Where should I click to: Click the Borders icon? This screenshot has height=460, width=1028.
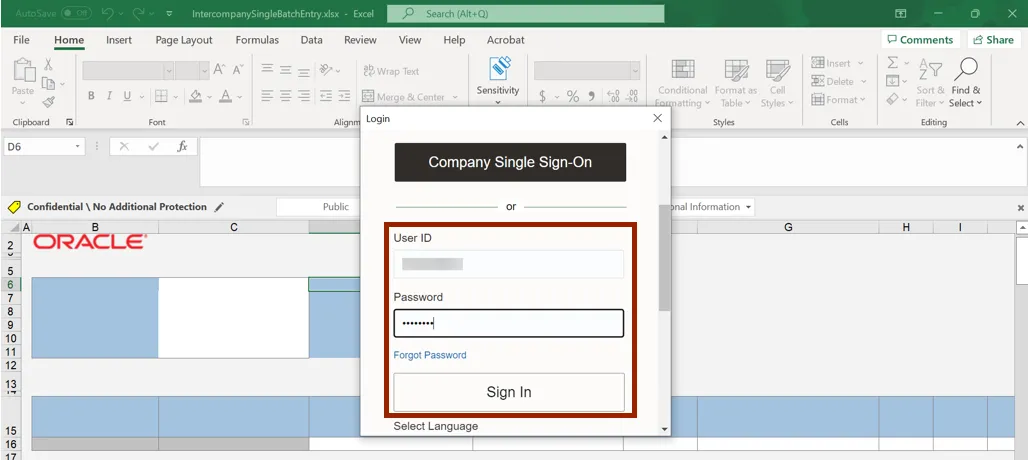point(161,96)
